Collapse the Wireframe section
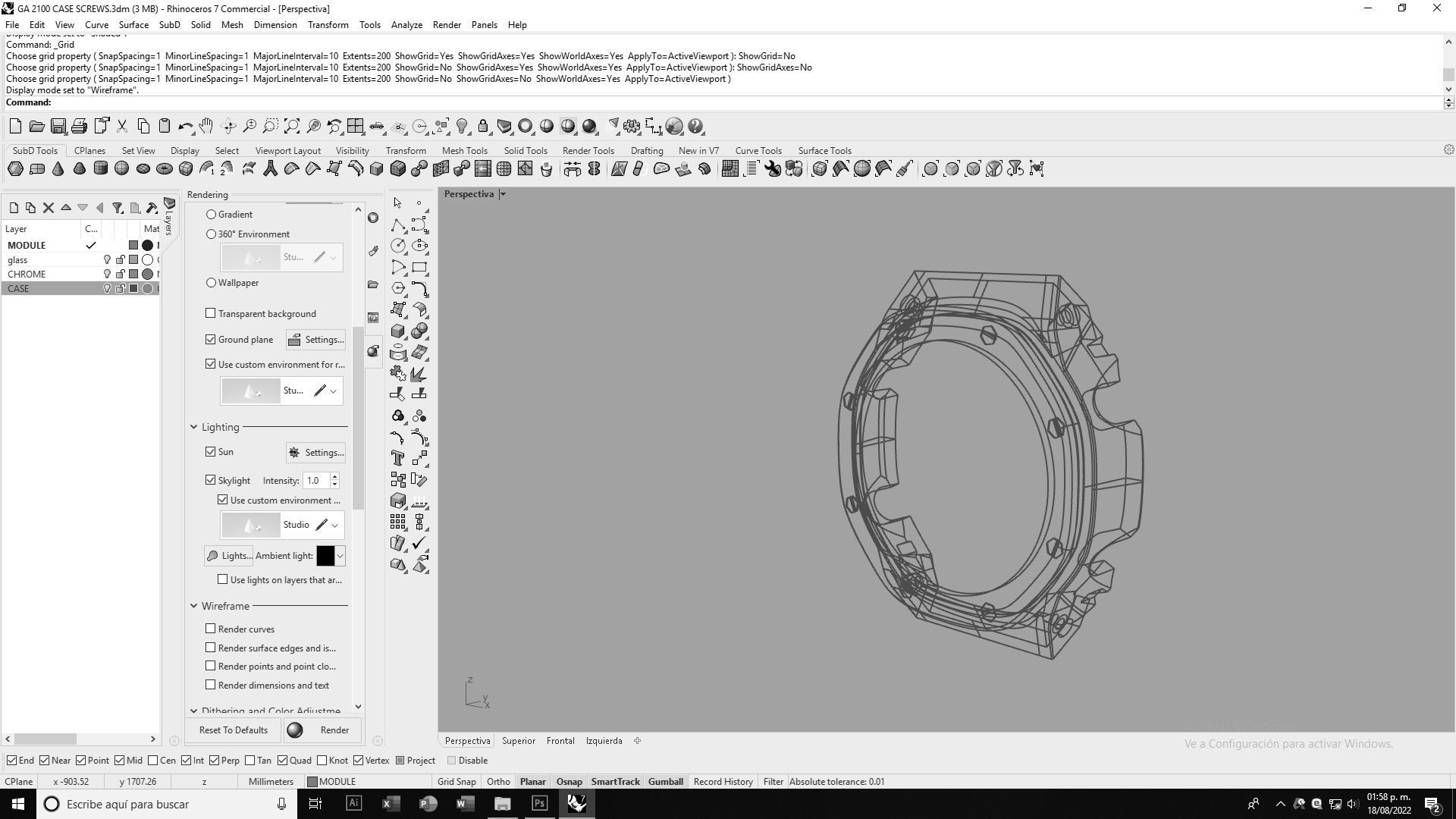Viewport: 1456px width, 819px height. point(194,606)
